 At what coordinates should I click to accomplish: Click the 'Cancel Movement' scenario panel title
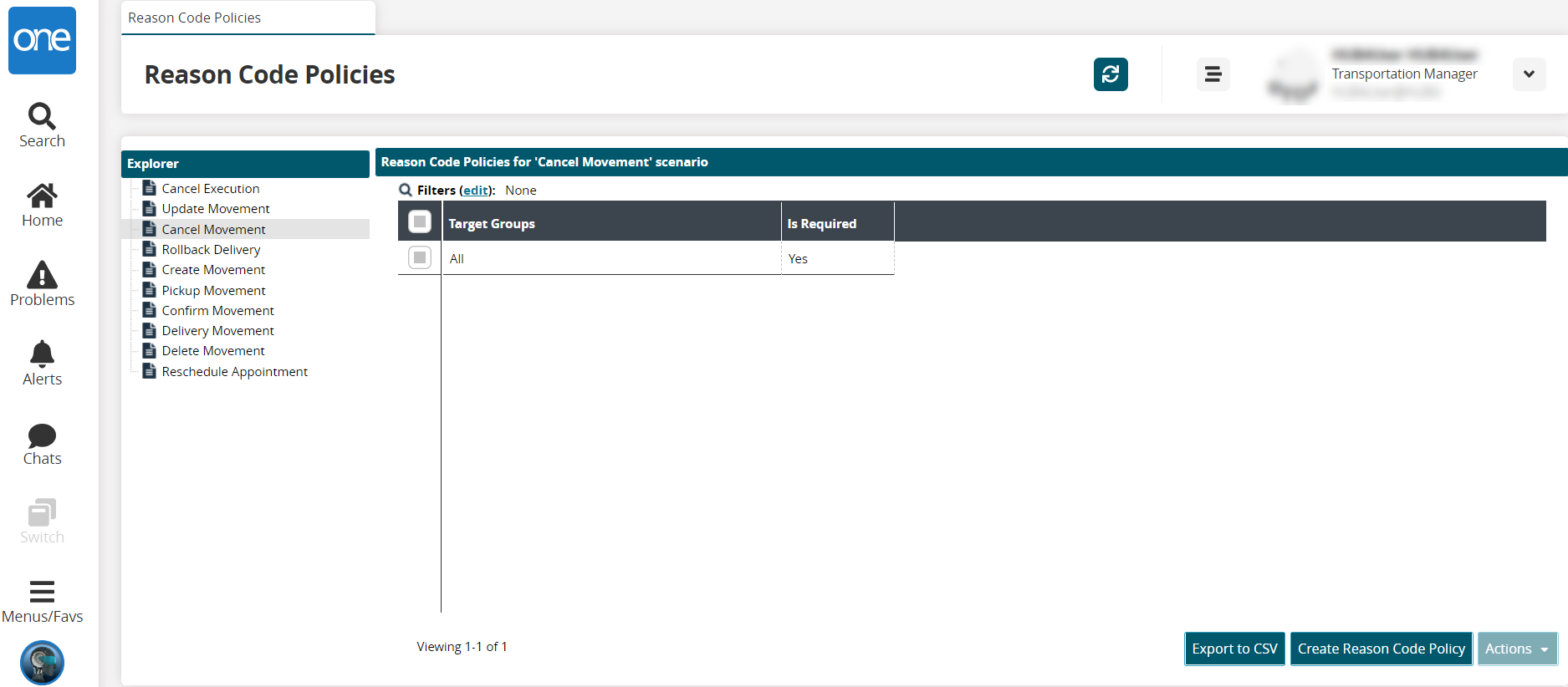[544, 162]
